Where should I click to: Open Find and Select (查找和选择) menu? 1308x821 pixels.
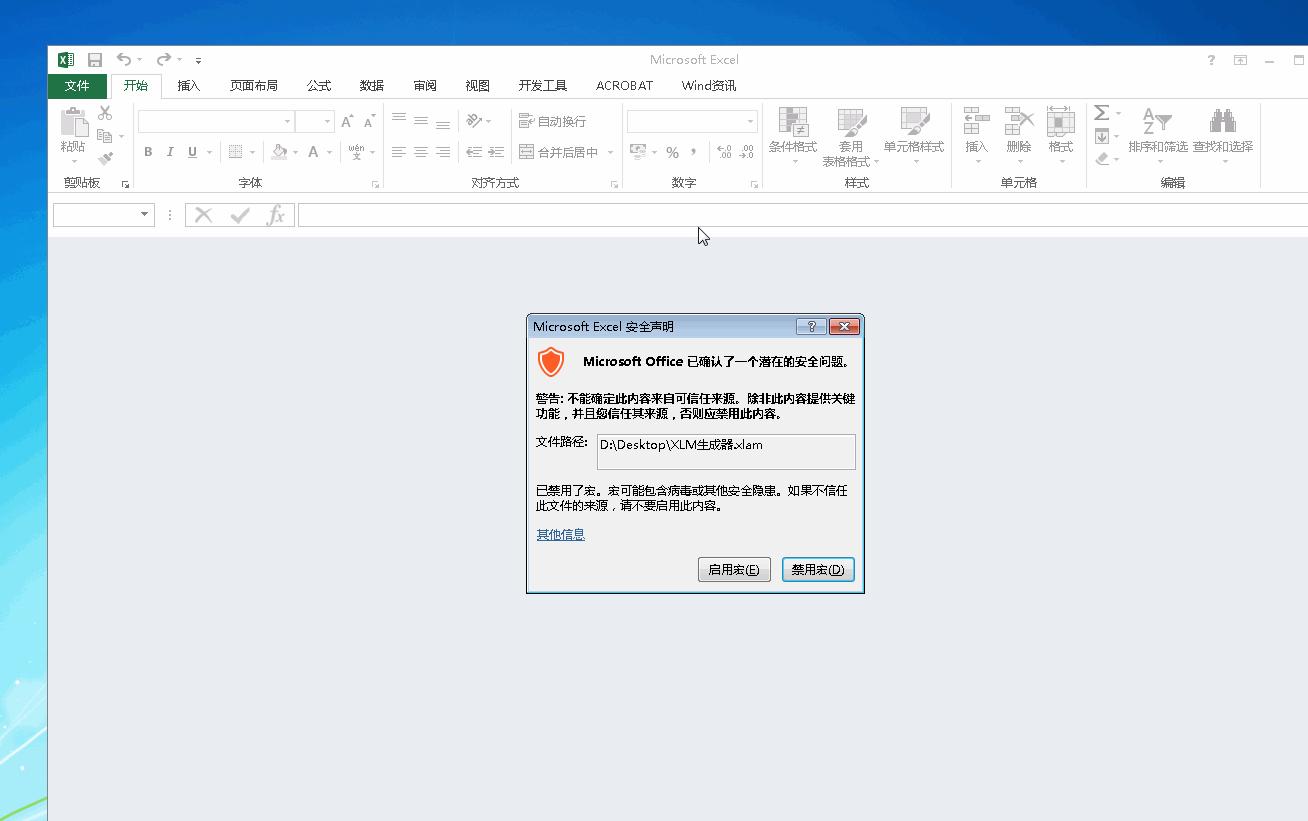click(x=1223, y=136)
